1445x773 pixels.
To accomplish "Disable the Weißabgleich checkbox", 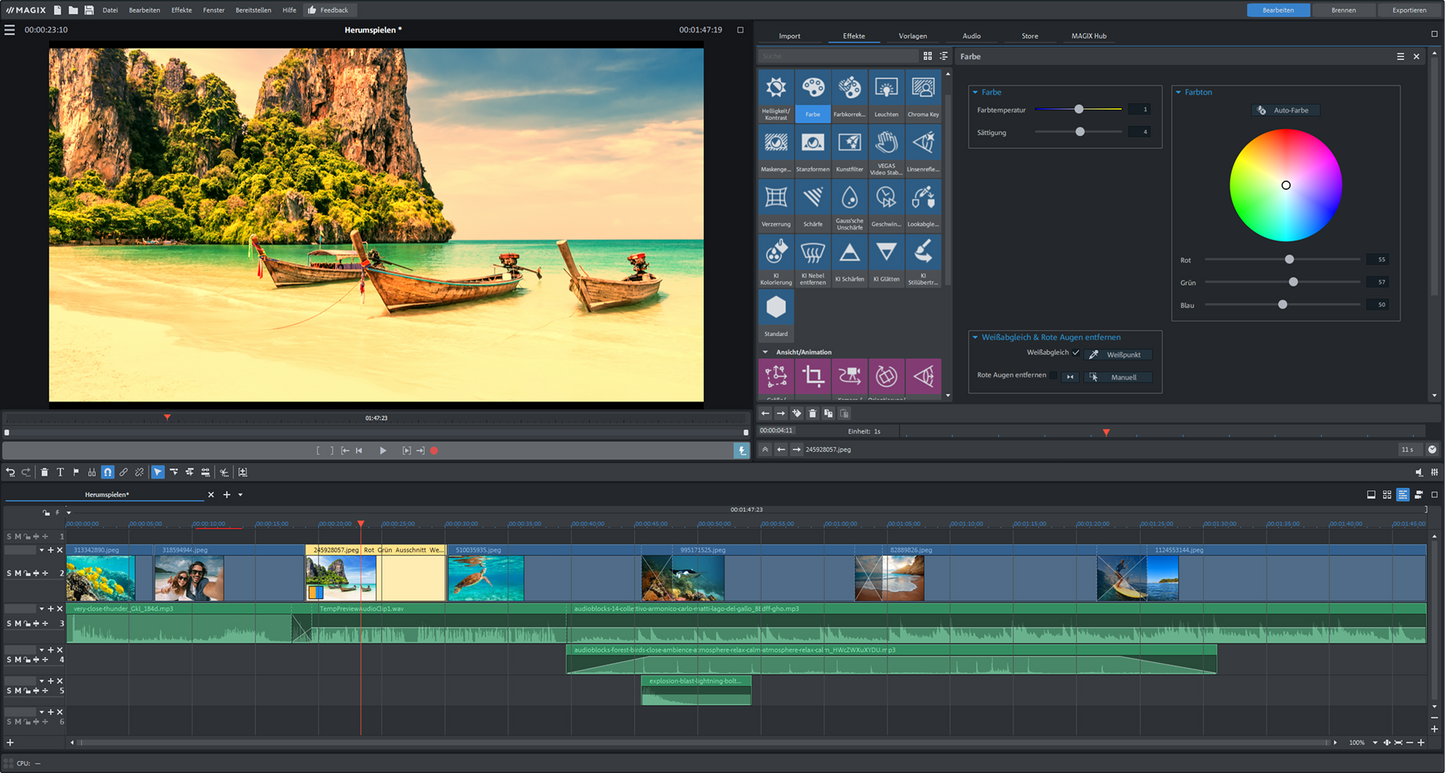I will (x=1076, y=353).
